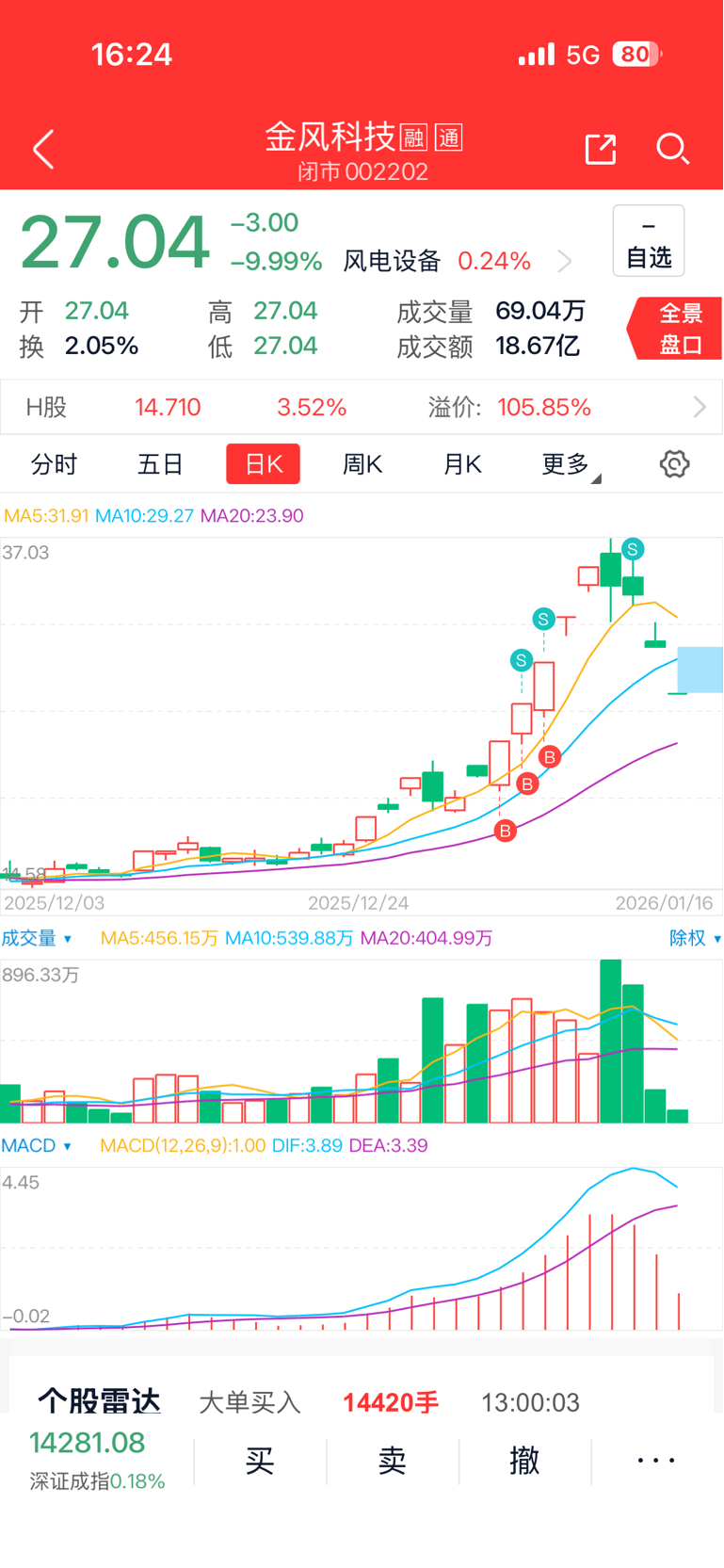
Task: Open 深证成指 index quote
Action: tap(97, 1461)
